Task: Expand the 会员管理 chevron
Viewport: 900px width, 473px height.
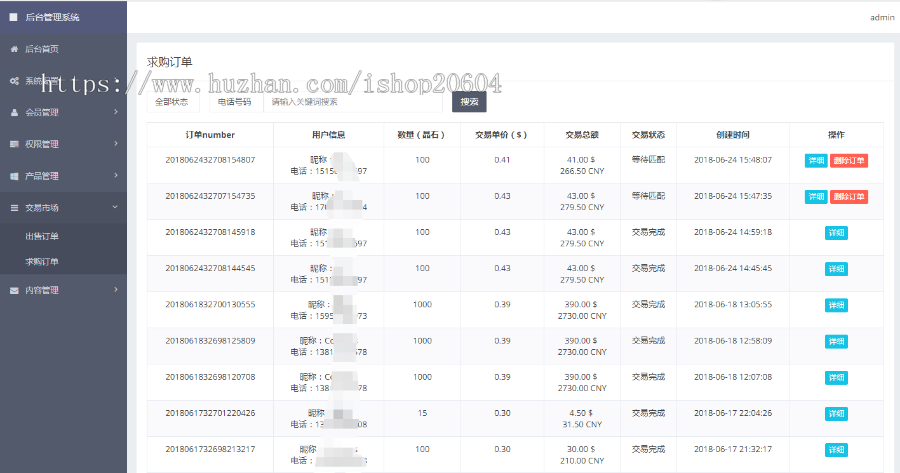Action: coord(116,112)
